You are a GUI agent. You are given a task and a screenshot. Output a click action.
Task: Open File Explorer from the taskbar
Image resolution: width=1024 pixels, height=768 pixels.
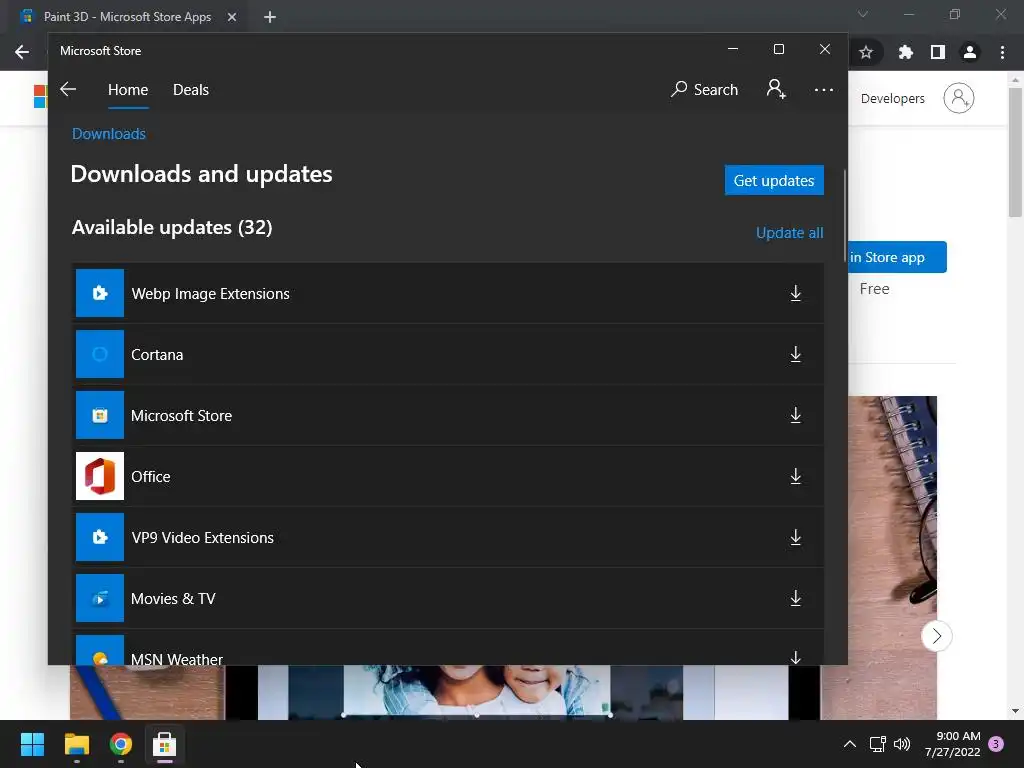coord(76,744)
